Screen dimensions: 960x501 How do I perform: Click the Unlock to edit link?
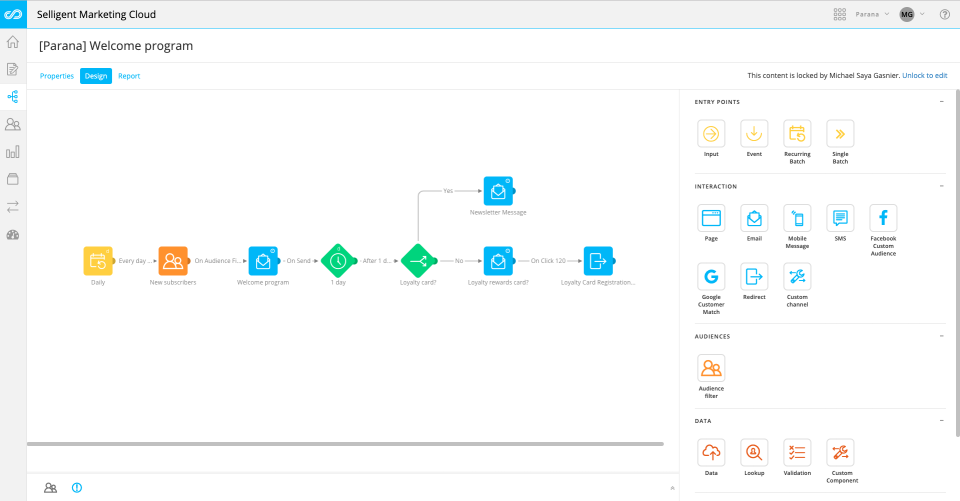[x=924, y=75]
